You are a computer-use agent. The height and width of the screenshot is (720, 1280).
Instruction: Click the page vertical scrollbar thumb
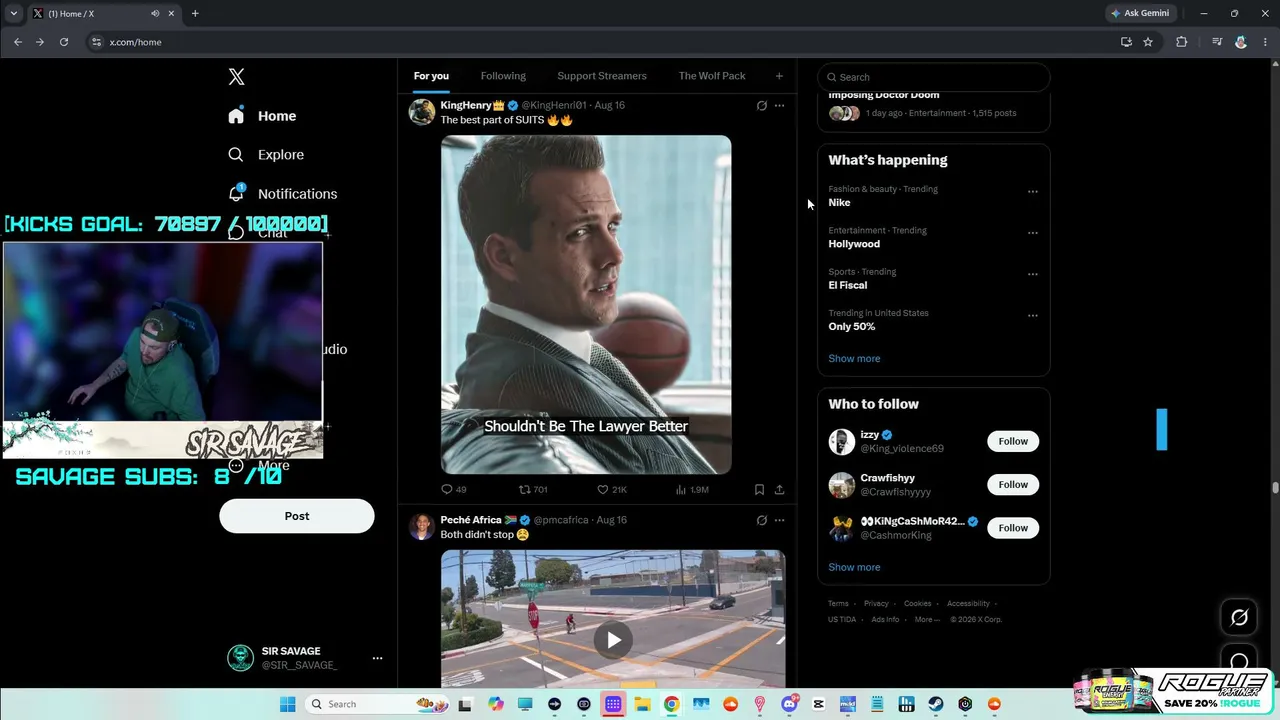[x=1275, y=488]
